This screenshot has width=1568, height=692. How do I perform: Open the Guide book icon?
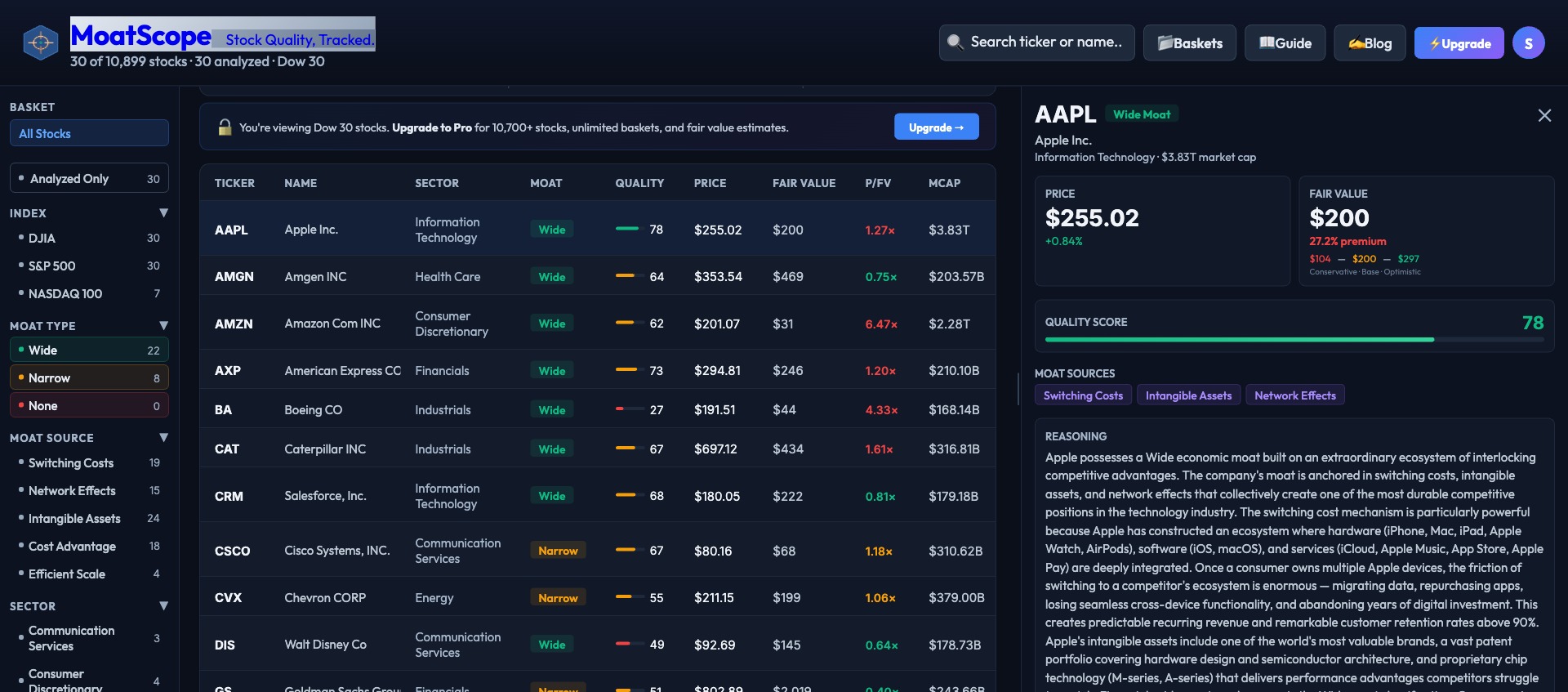pyautogui.click(x=1267, y=43)
